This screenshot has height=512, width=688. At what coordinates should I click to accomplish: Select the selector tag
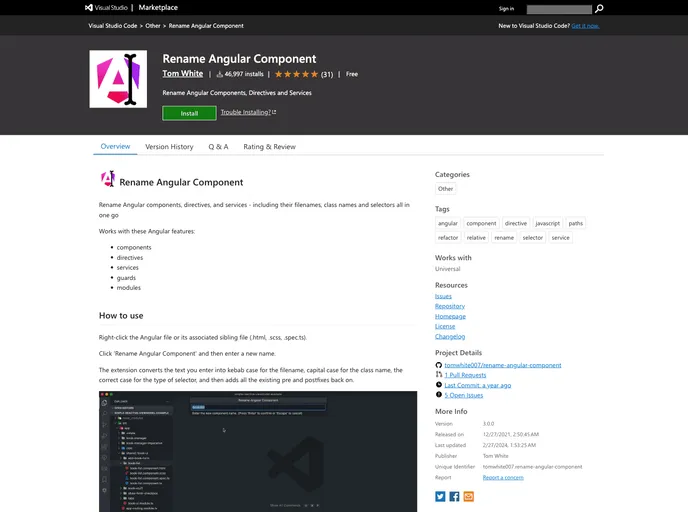[533, 237]
